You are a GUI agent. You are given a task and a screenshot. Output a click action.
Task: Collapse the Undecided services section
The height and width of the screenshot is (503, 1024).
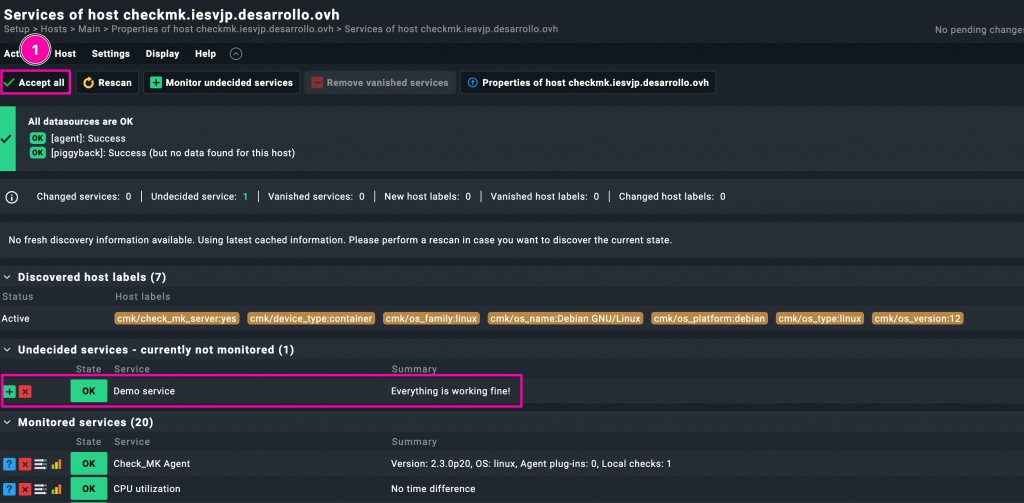(x=8, y=350)
